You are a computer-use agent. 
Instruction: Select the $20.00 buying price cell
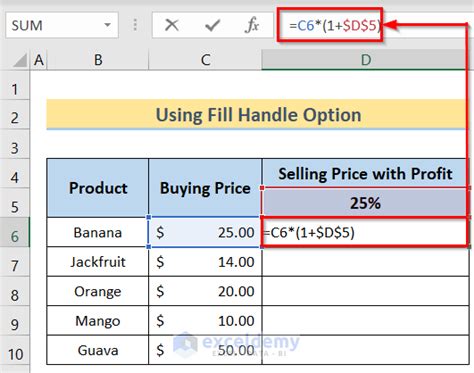[205, 291]
